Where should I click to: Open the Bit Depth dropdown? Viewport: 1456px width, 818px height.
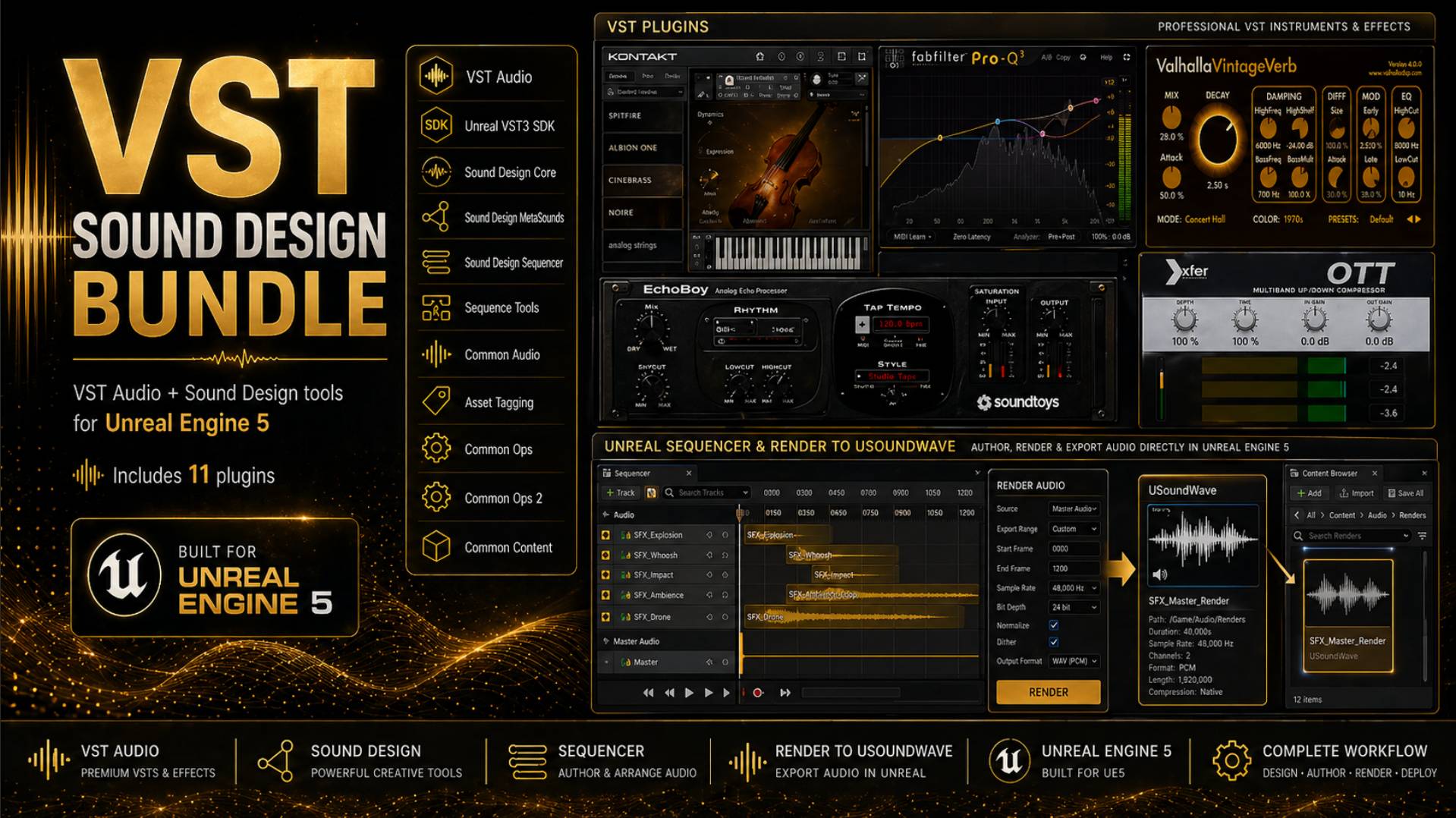tap(1074, 607)
